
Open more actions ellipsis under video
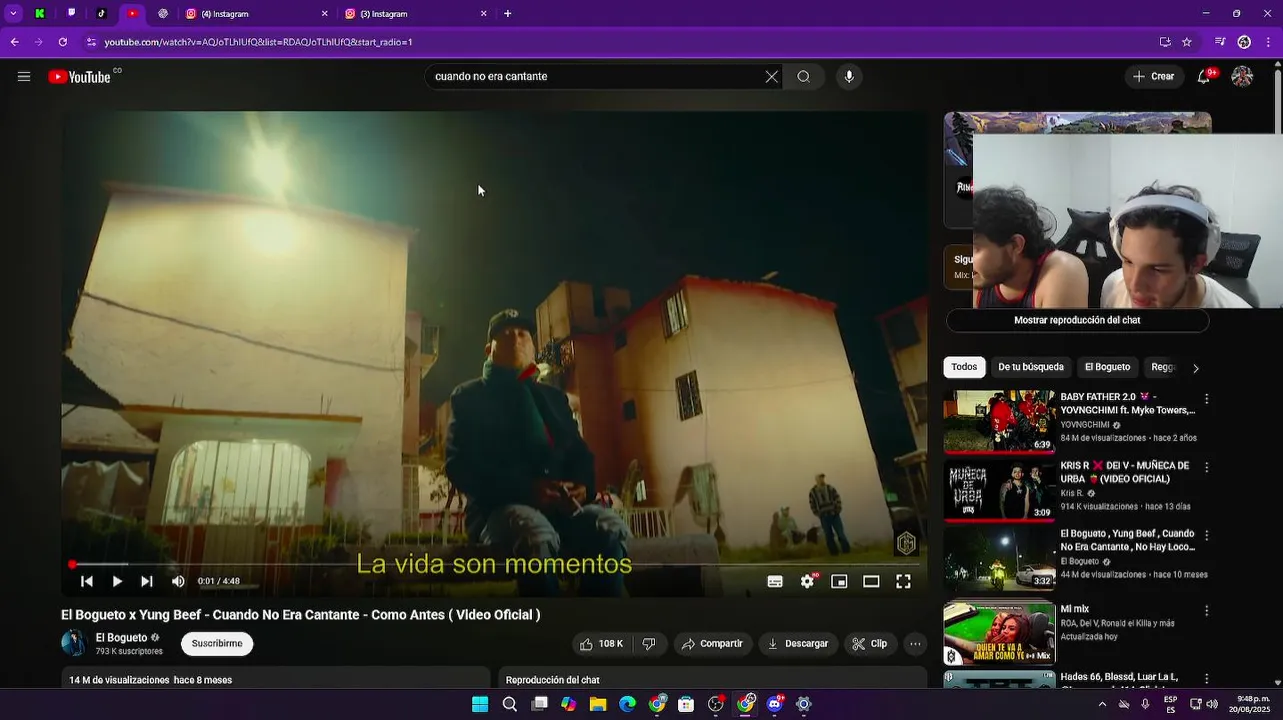tap(914, 644)
